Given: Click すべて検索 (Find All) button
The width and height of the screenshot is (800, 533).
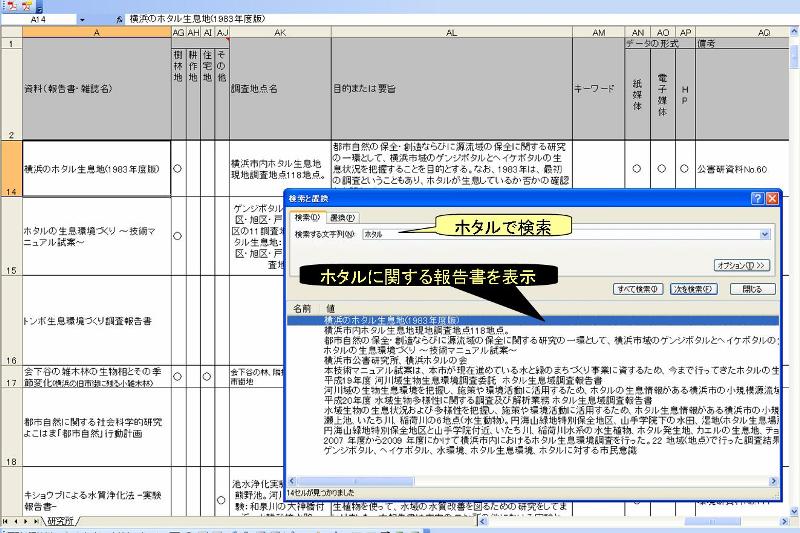Looking at the screenshot, I should pos(636,289).
